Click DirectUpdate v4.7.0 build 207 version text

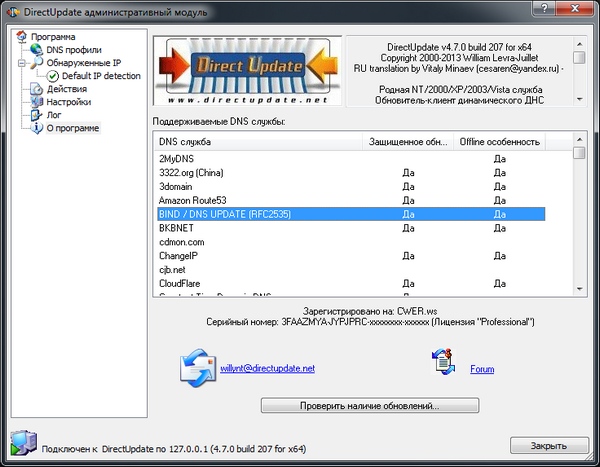pyautogui.click(x=459, y=47)
